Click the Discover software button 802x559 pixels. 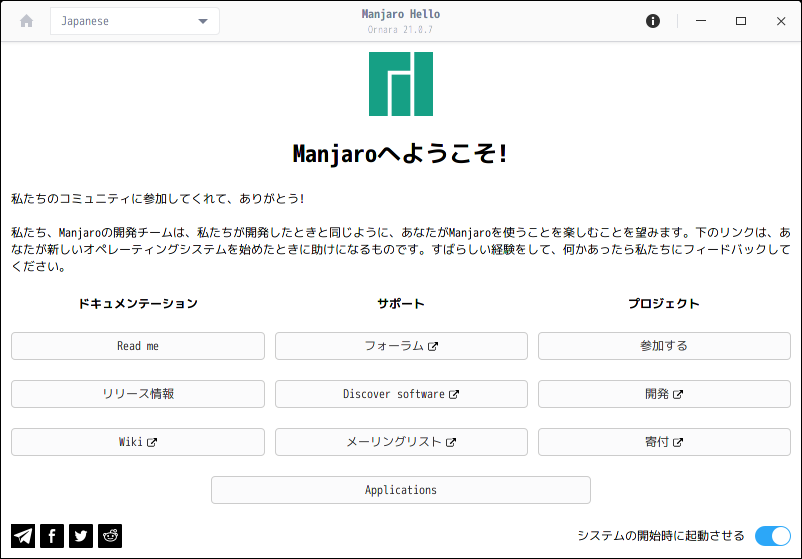pyautogui.click(x=402, y=394)
